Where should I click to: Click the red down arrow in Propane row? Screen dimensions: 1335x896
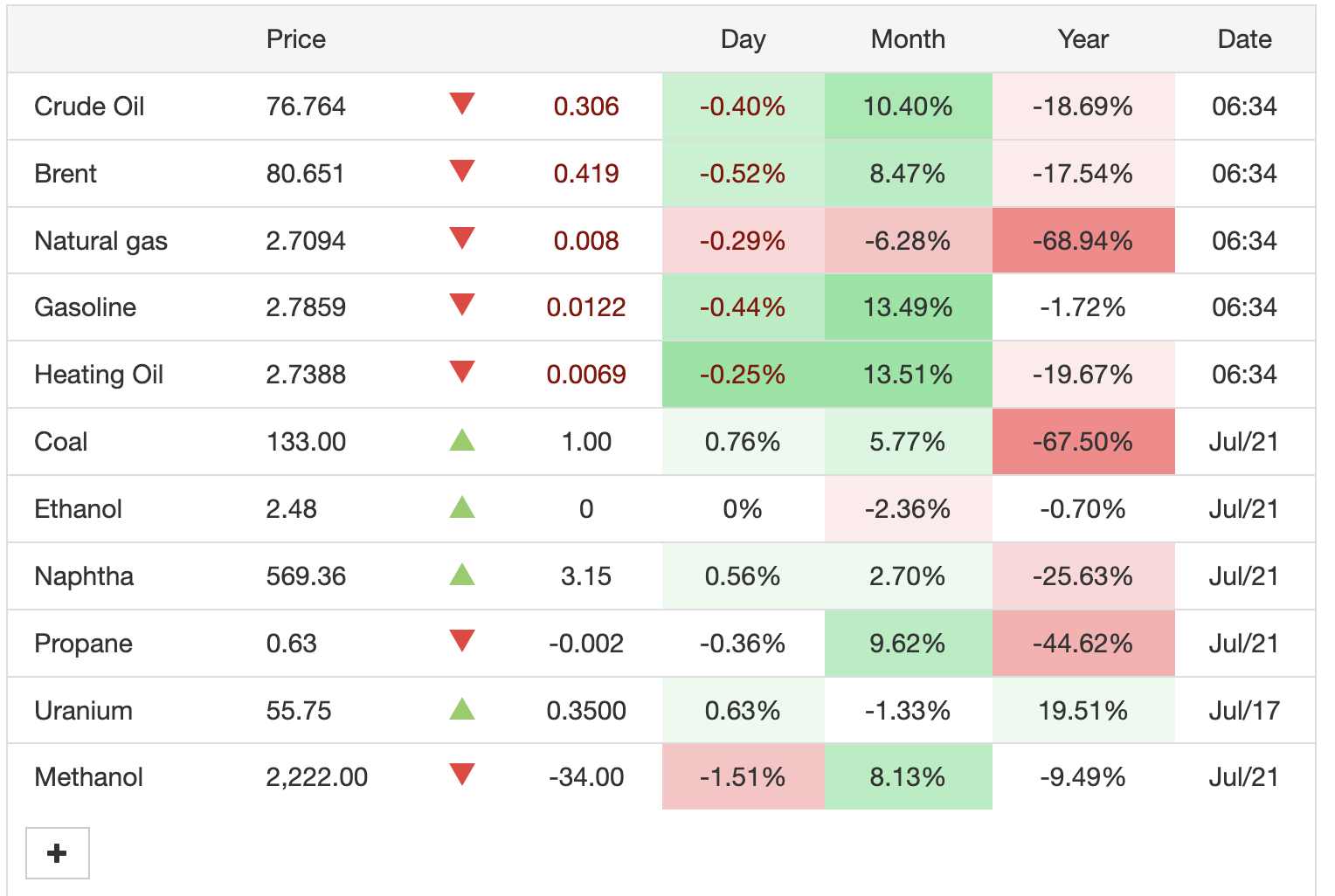pyautogui.click(x=462, y=641)
